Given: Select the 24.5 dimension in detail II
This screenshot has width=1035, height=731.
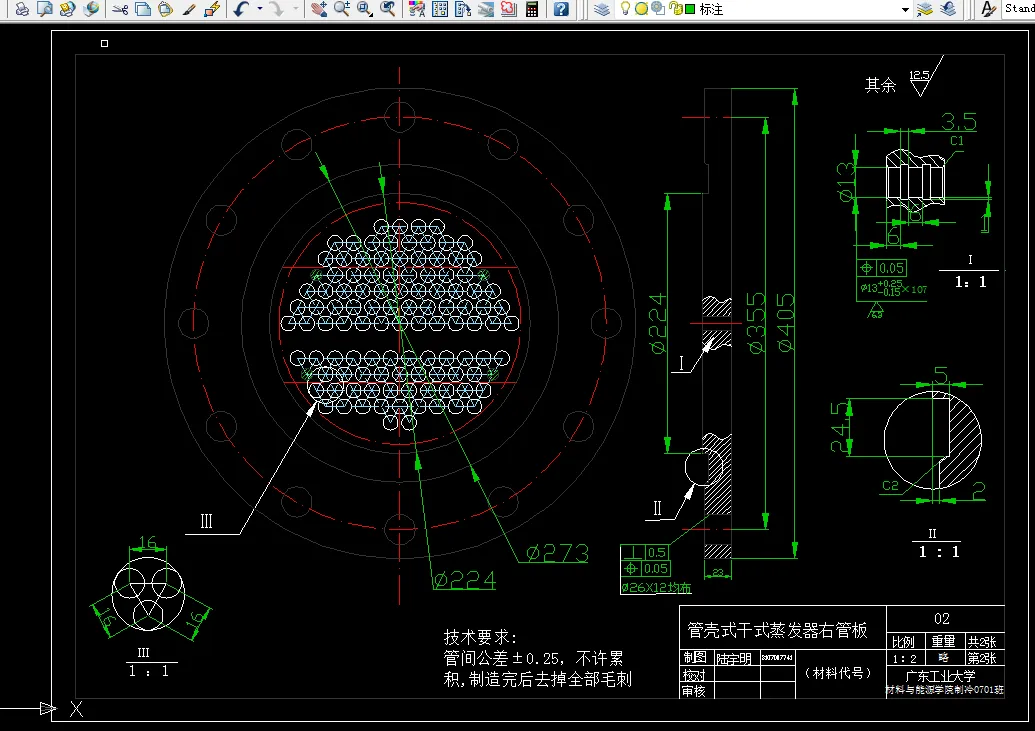Looking at the screenshot, I should 840,427.
